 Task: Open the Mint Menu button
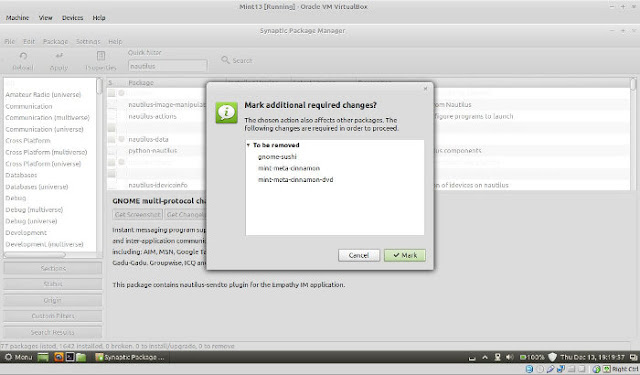coord(18,357)
